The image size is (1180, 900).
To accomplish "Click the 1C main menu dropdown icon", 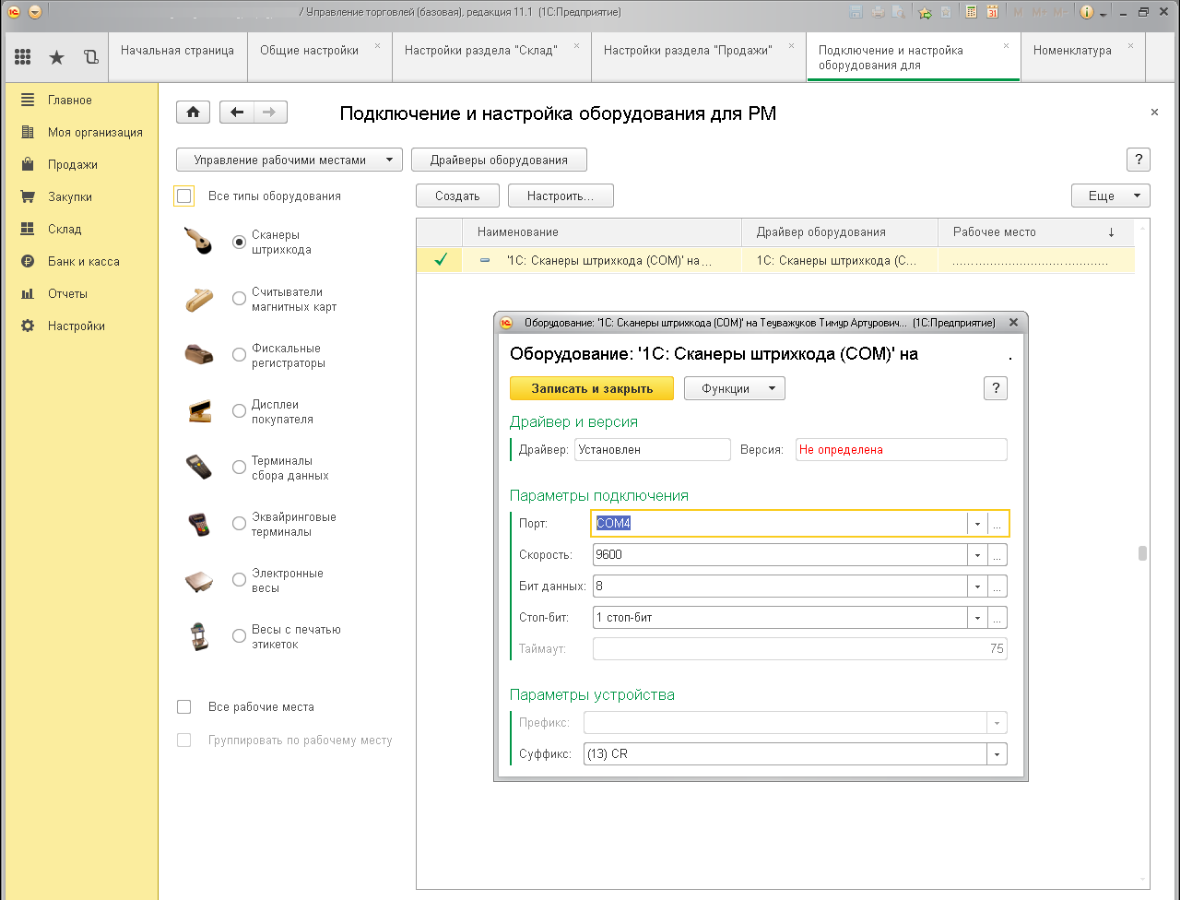I will [35, 12].
